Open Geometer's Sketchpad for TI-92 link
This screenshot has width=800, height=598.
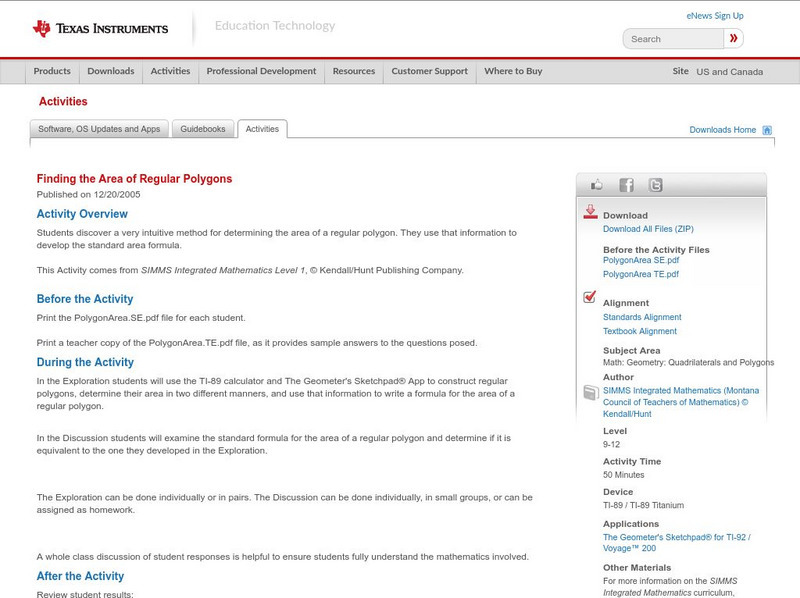point(677,542)
